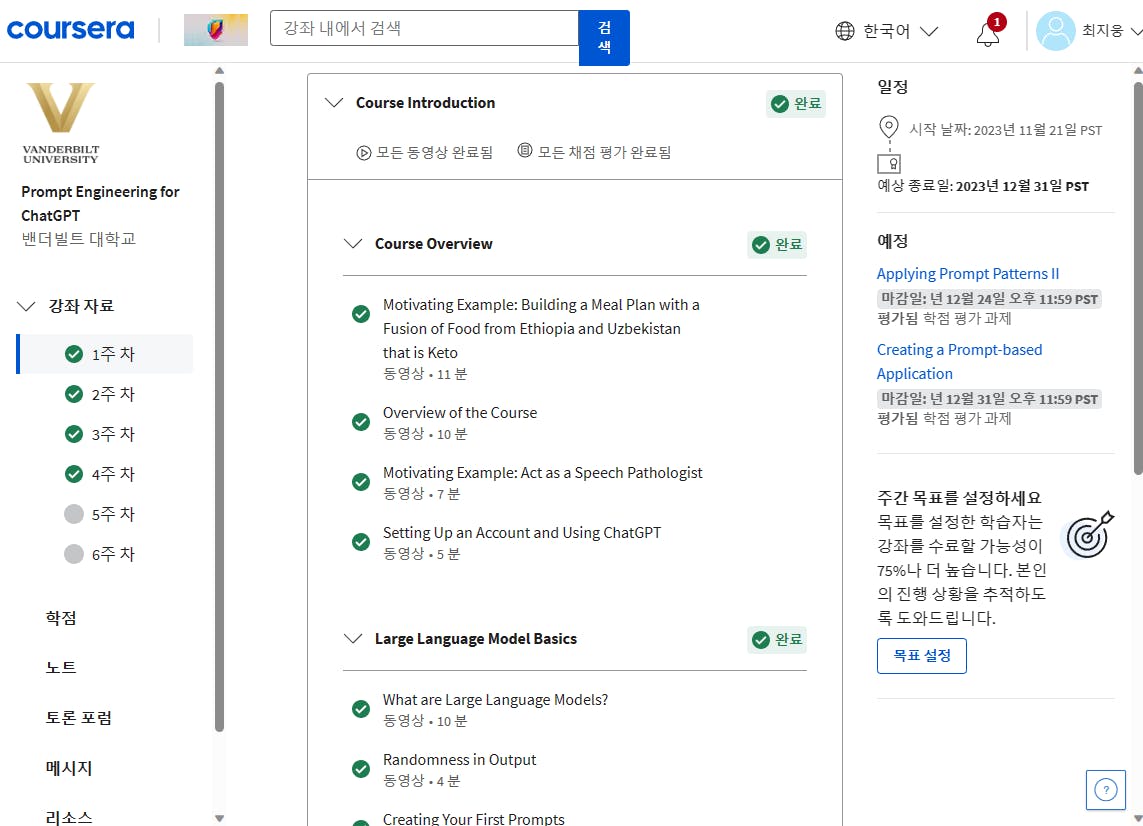This screenshot has height=826, width=1143.
Task: Collapse the Large Language Model Basics chevron
Action: pos(353,639)
